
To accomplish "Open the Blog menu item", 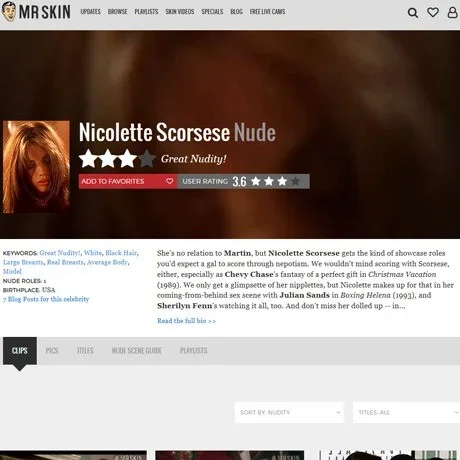I will [236, 12].
